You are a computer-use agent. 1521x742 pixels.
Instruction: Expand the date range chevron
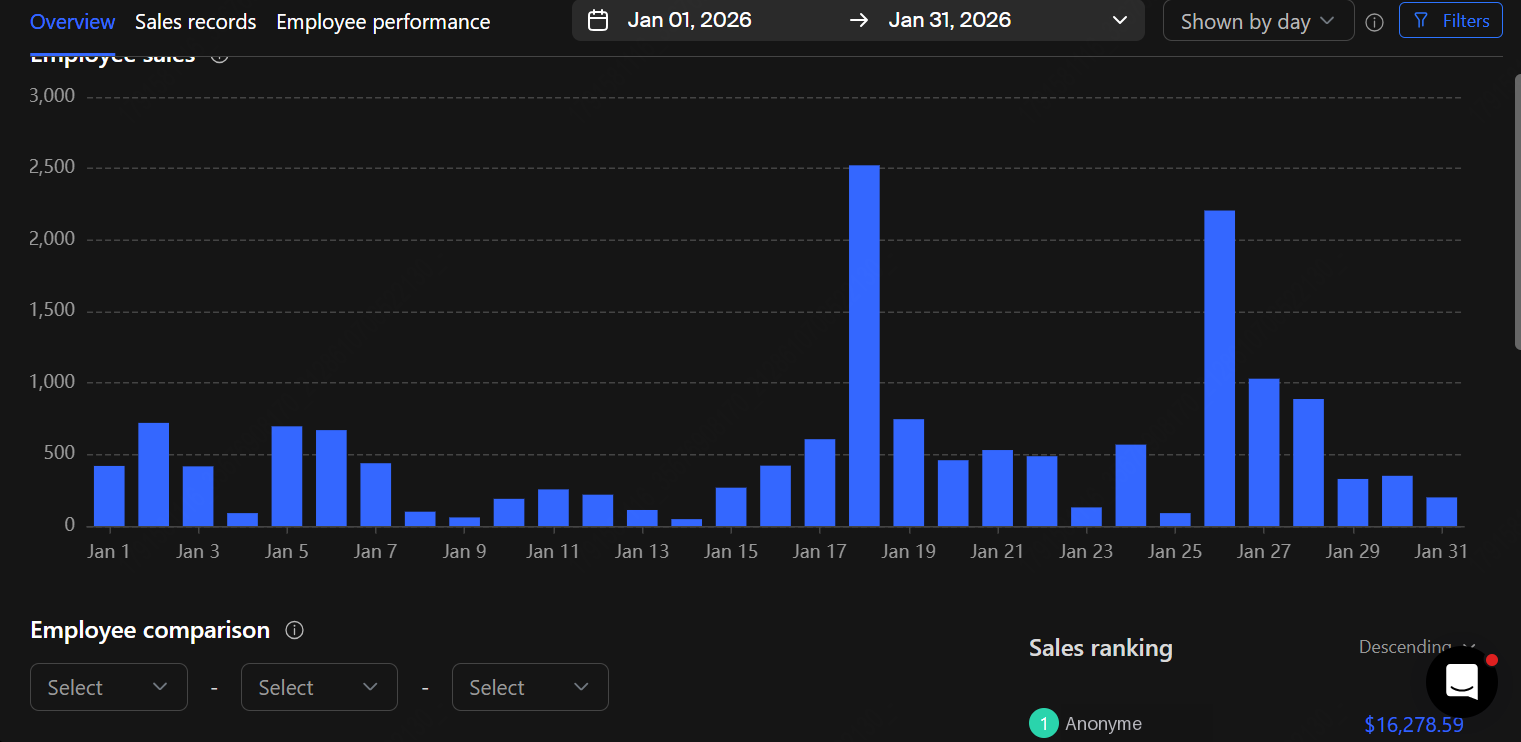point(1119,21)
